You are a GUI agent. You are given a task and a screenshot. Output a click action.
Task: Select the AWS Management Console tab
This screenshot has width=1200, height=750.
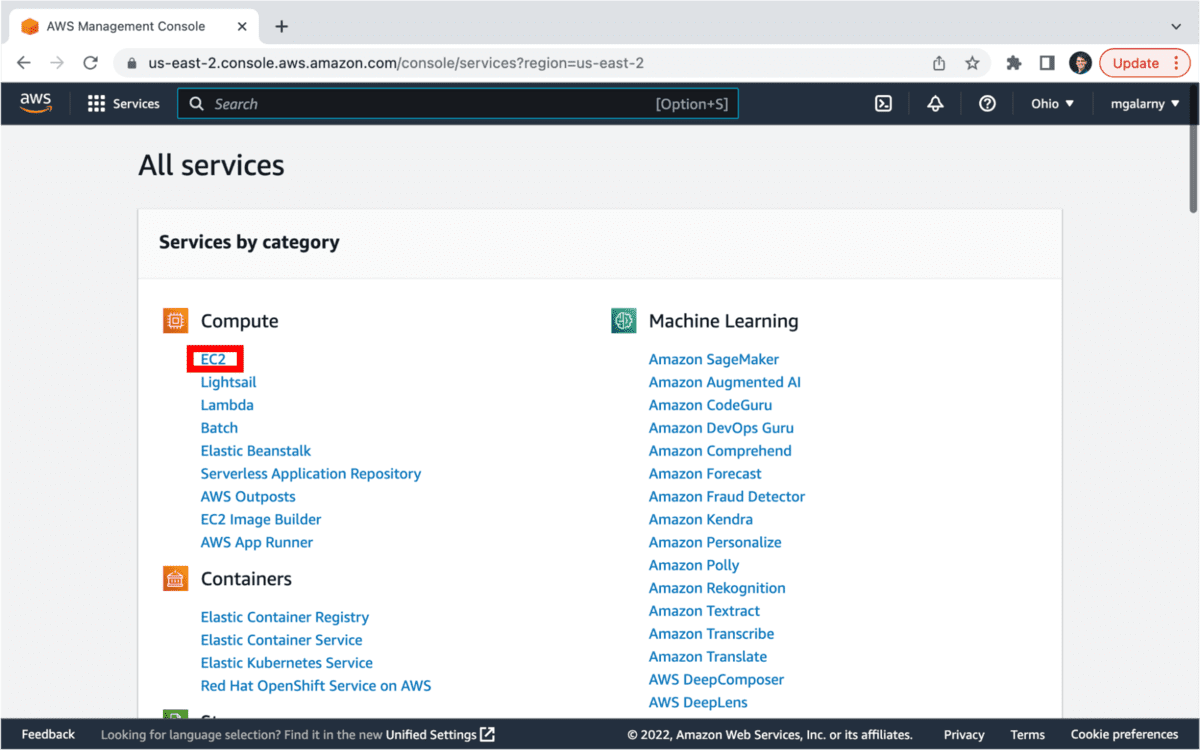click(x=133, y=27)
